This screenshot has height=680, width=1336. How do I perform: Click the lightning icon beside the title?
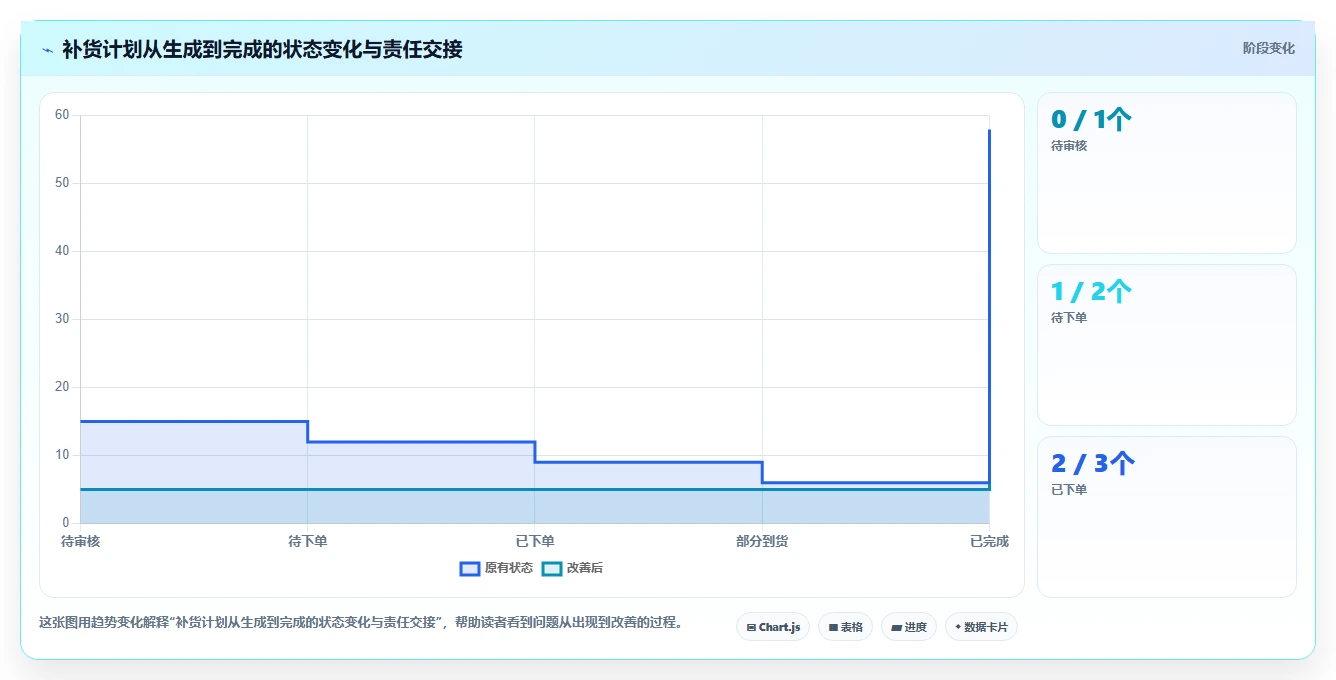(x=47, y=50)
